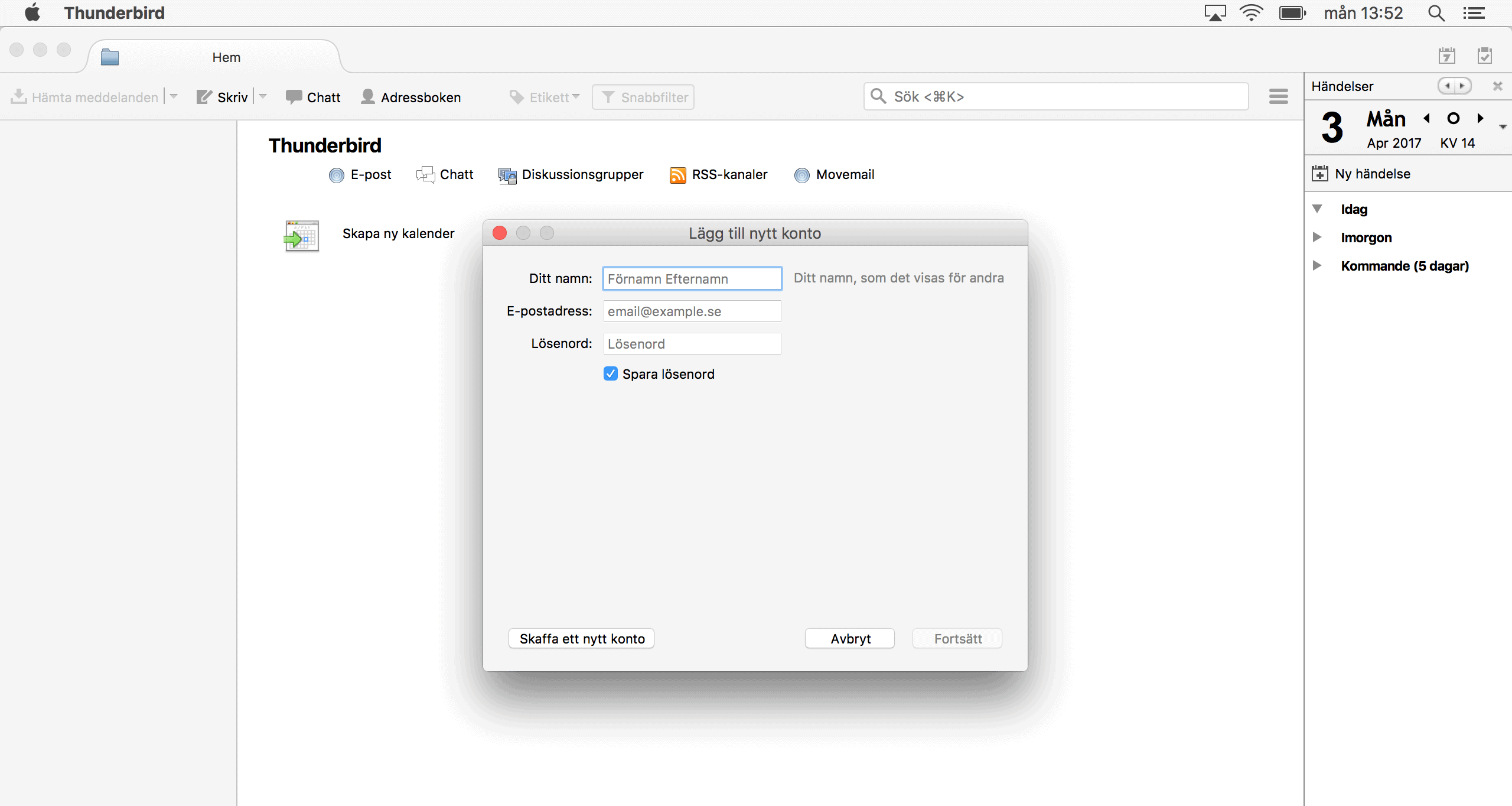The image size is (1512, 806).
Task: Open the tasks tab icon
Action: [1484, 56]
